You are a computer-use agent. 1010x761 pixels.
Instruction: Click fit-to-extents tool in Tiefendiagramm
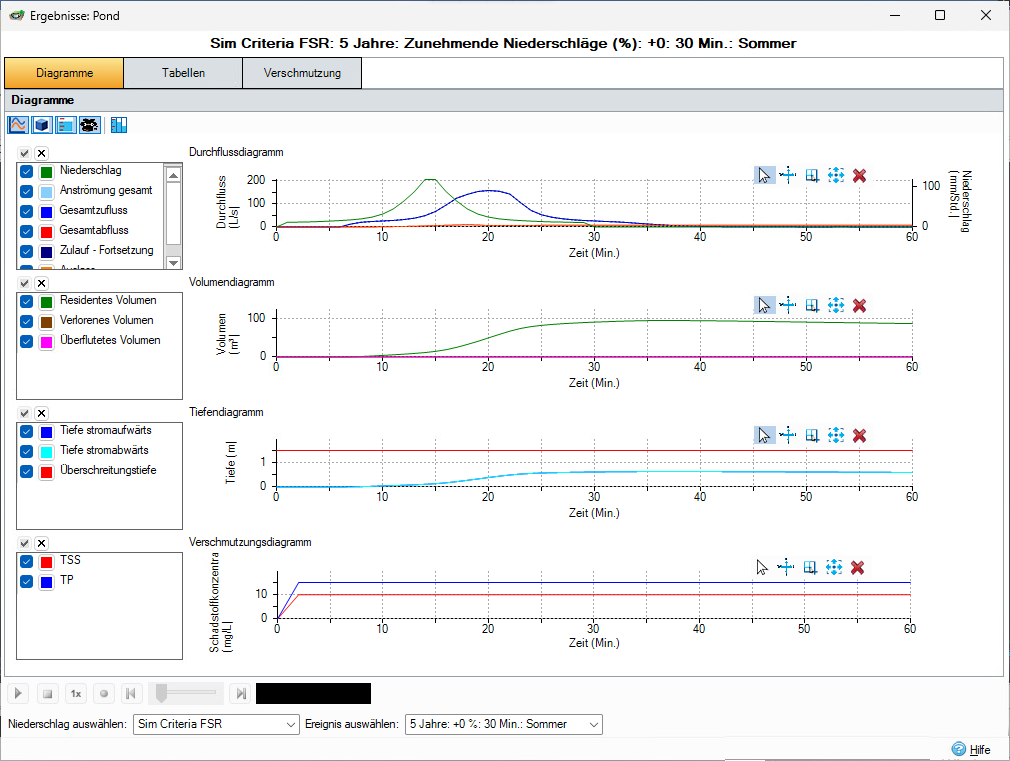(x=836, y=436)
